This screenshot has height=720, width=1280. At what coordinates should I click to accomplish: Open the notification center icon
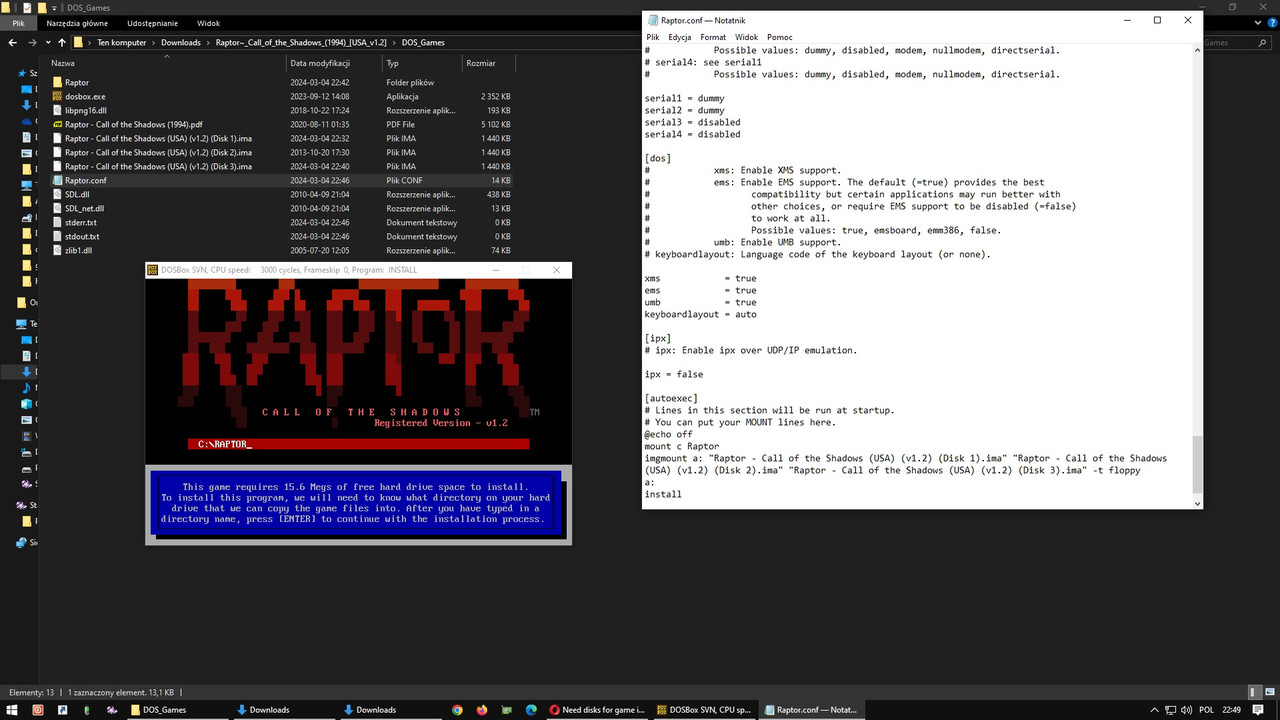pos(1256,710)
